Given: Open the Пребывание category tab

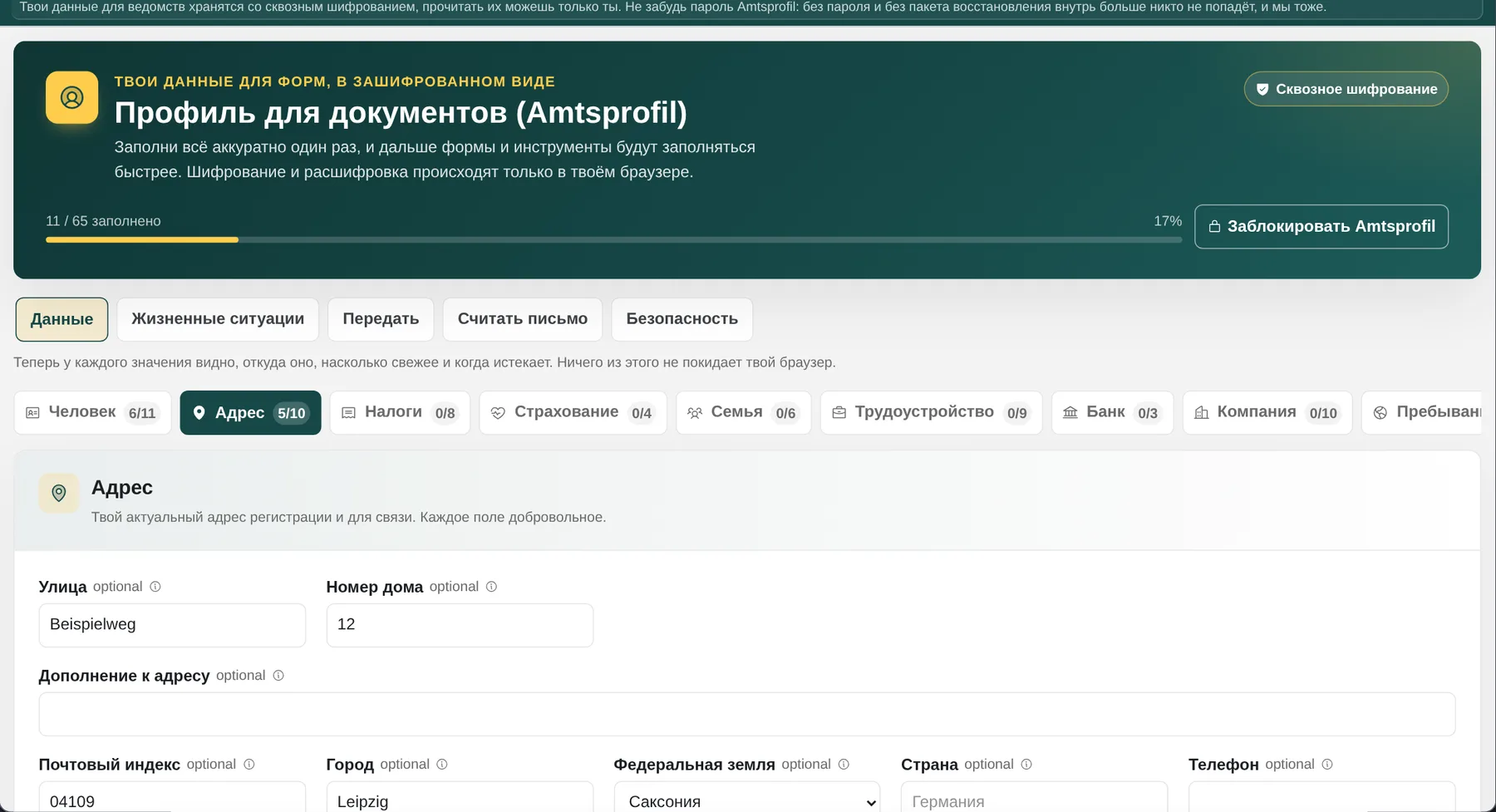Looking at the screenshot, I should click(1422, 412).
